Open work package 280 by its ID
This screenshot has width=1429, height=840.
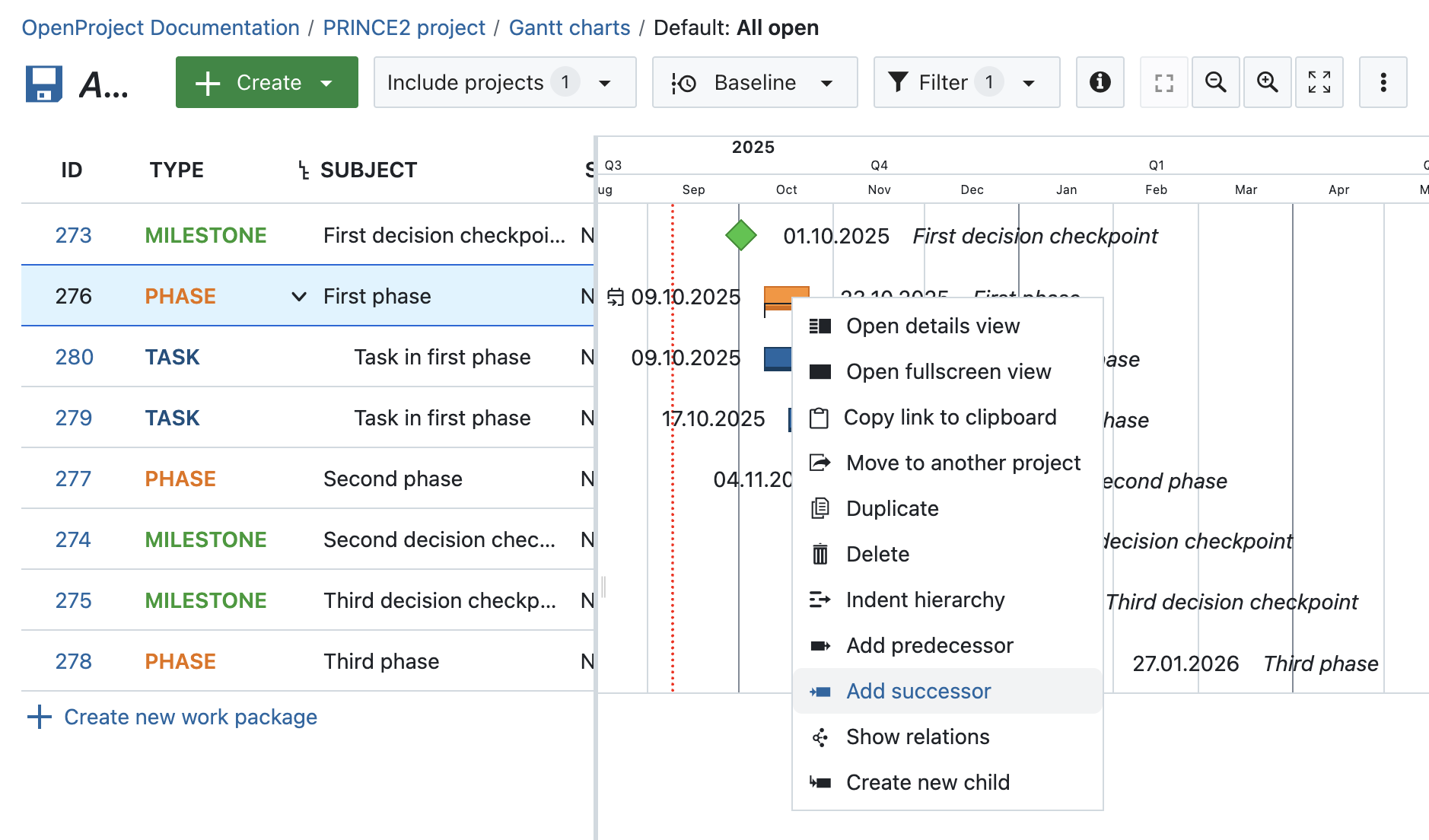(x=74, y=357)
